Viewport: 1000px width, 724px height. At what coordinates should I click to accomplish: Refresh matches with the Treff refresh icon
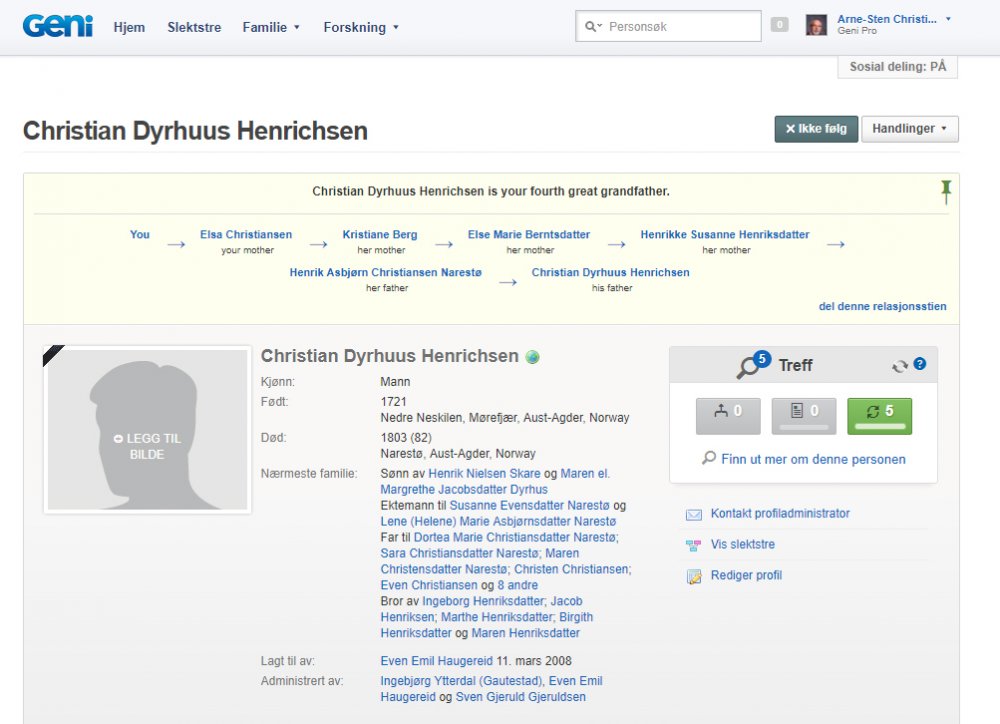(899, 366)
